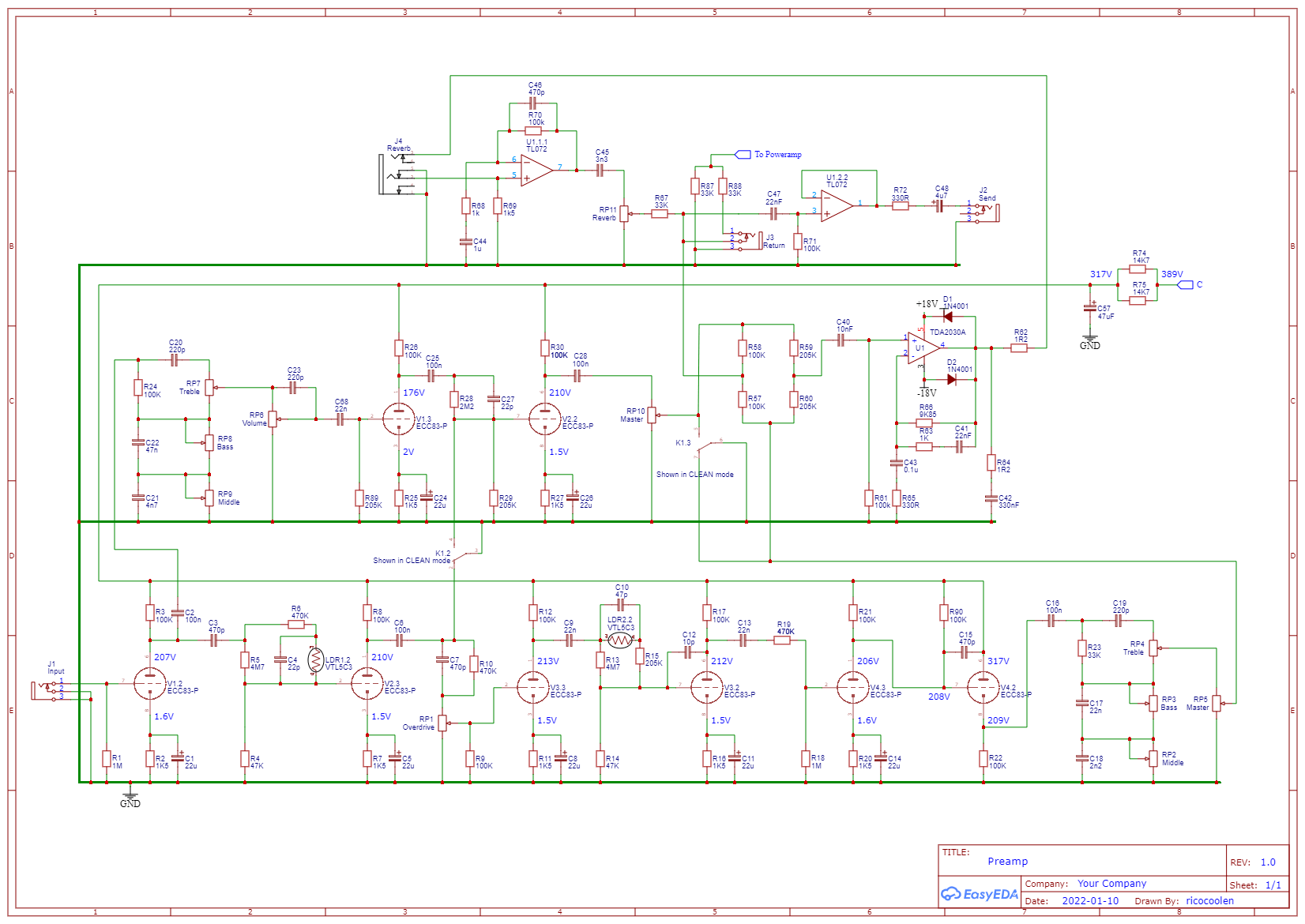
Task: Select tube V3.2 ECC83-P symbol
Action: [x=707, y=688]
